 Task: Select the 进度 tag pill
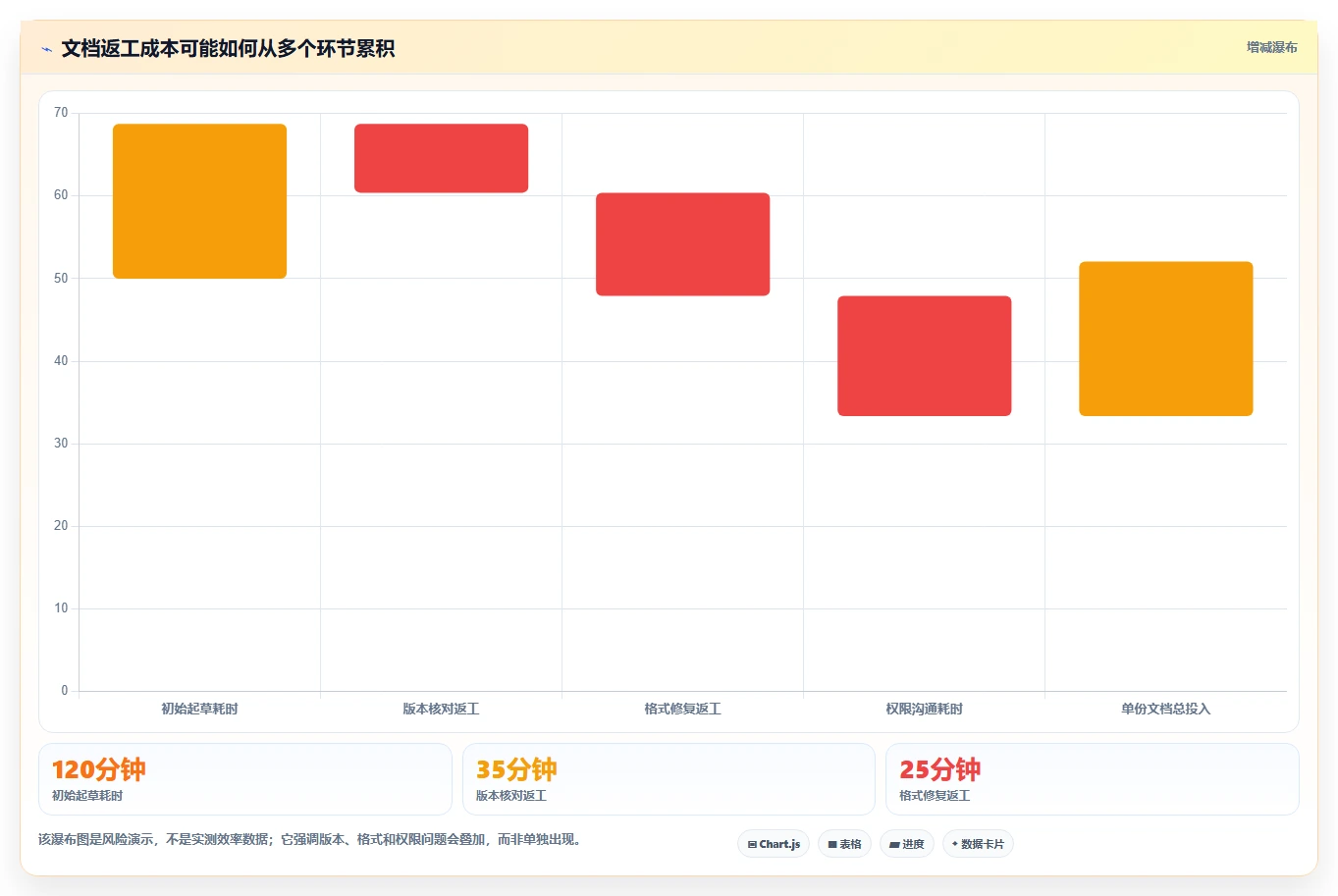point(907,844)
